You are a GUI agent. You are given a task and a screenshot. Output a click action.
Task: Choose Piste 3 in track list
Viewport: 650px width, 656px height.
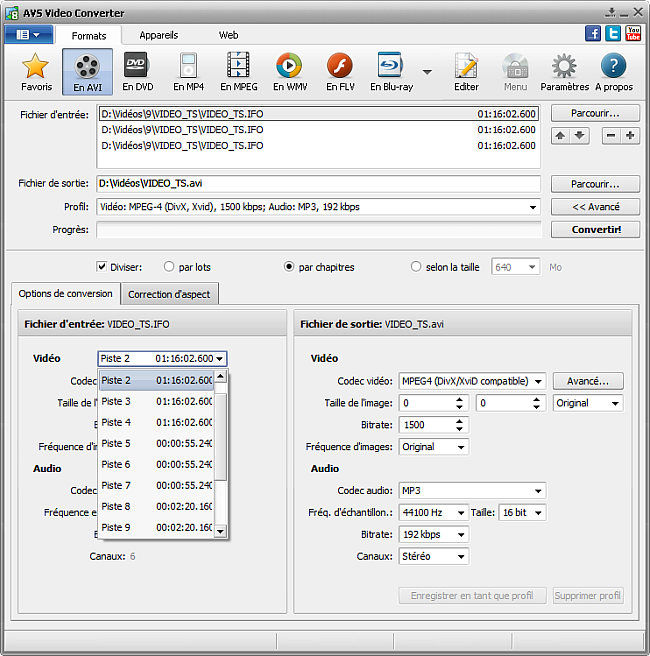coord(156,402)
